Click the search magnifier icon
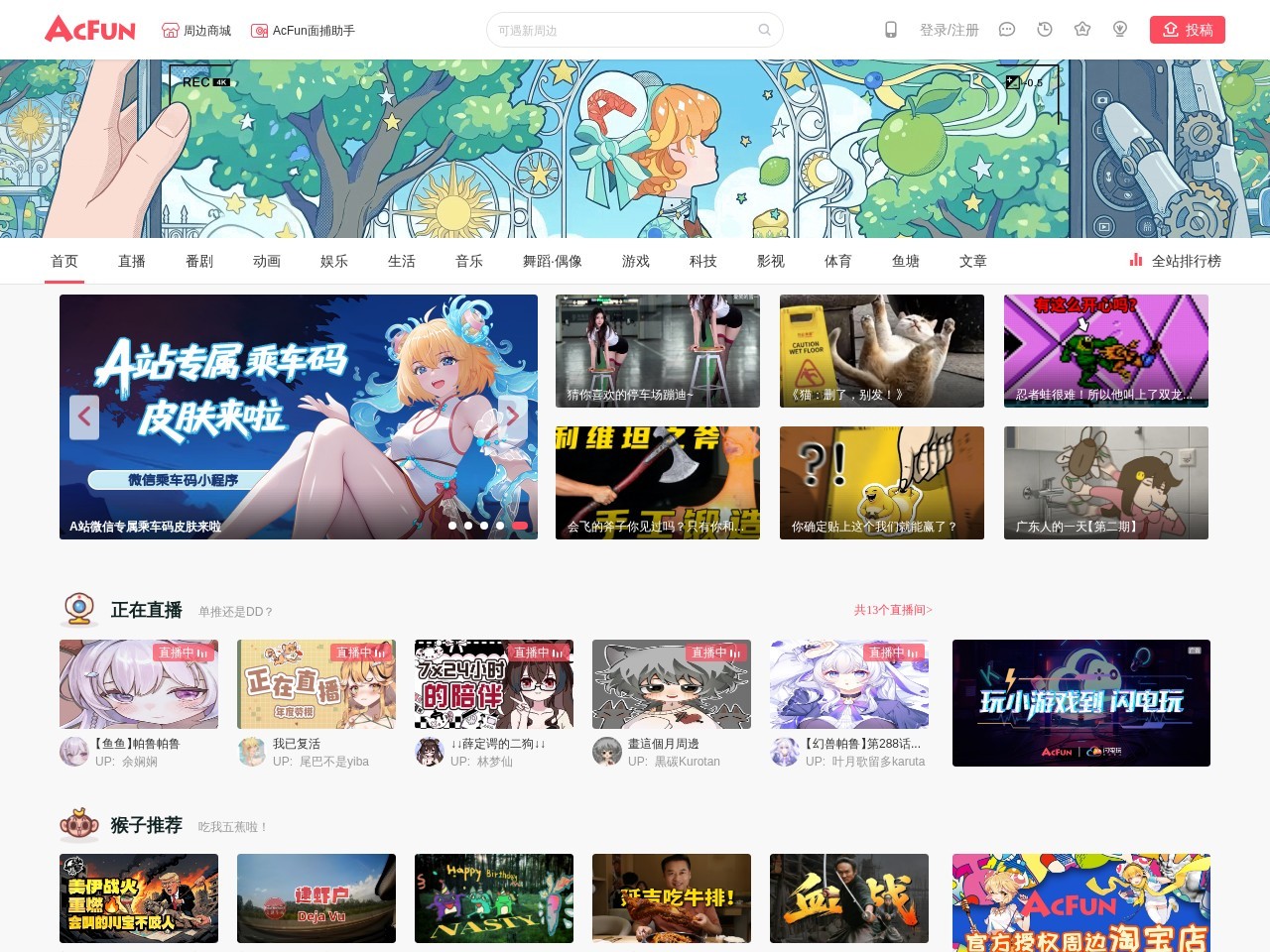 click(764, 30)
